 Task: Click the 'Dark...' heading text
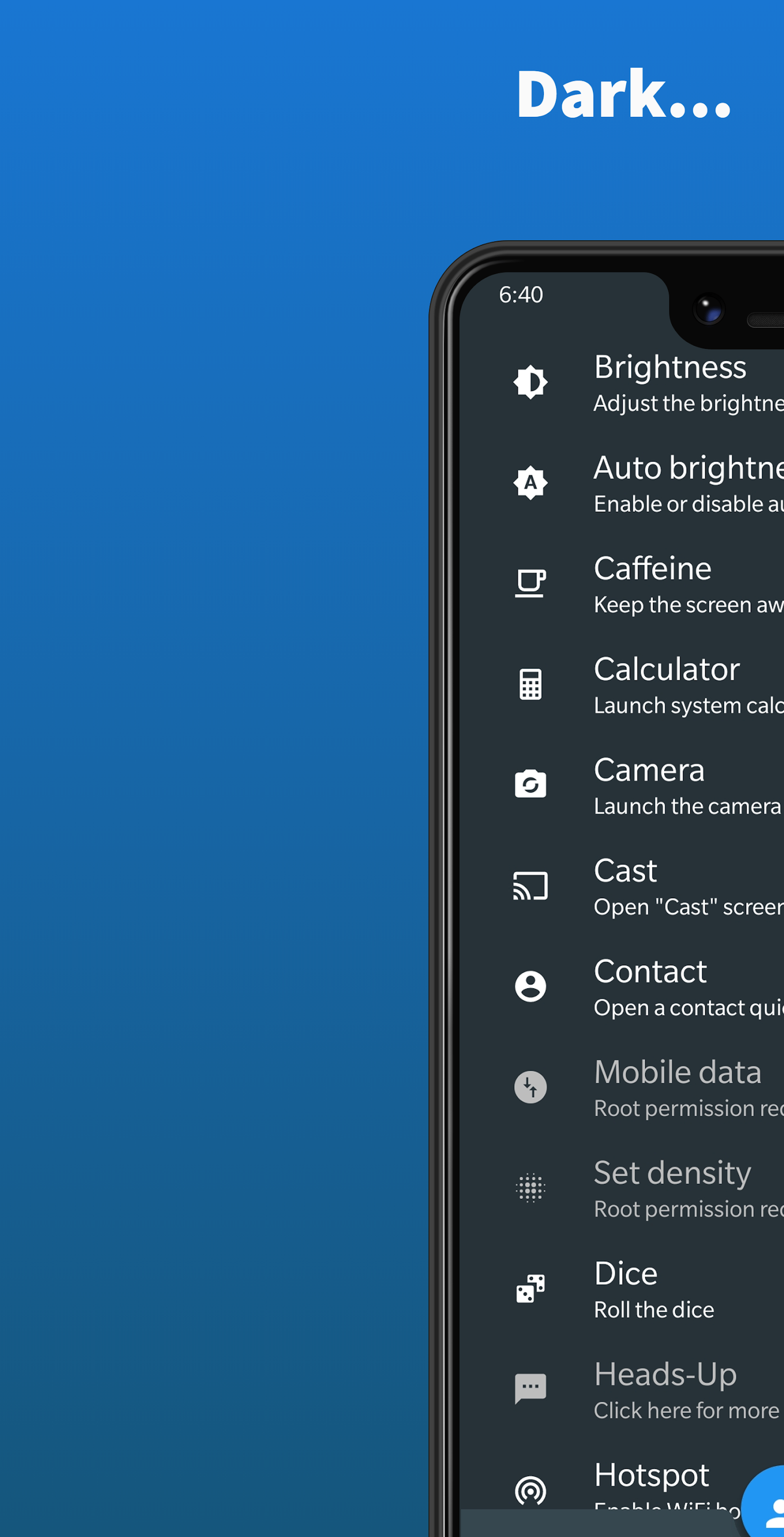click(x=623, y=94)
